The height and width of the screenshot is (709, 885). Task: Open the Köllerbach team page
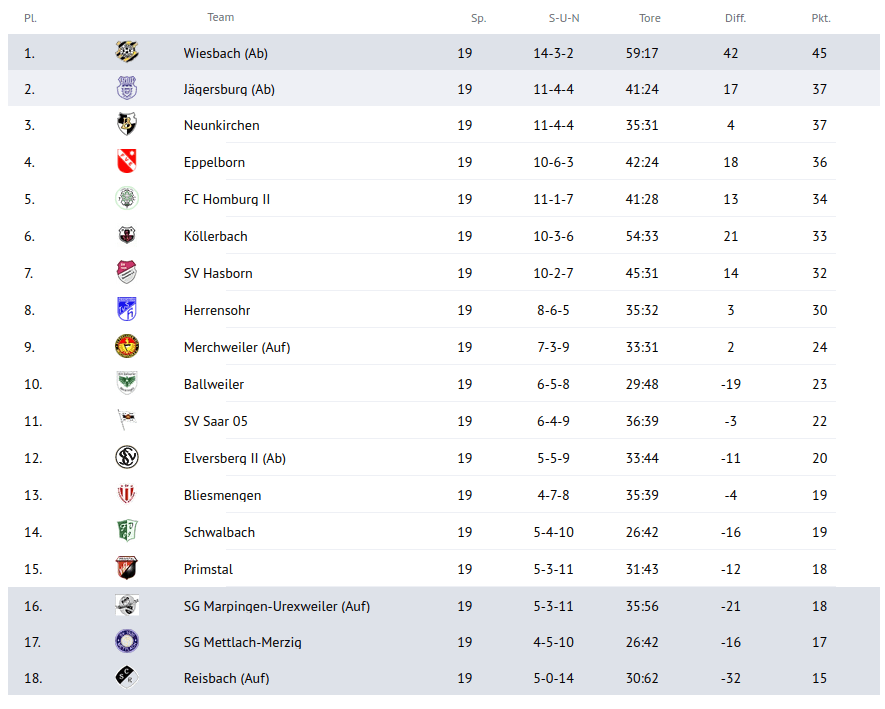216,237
